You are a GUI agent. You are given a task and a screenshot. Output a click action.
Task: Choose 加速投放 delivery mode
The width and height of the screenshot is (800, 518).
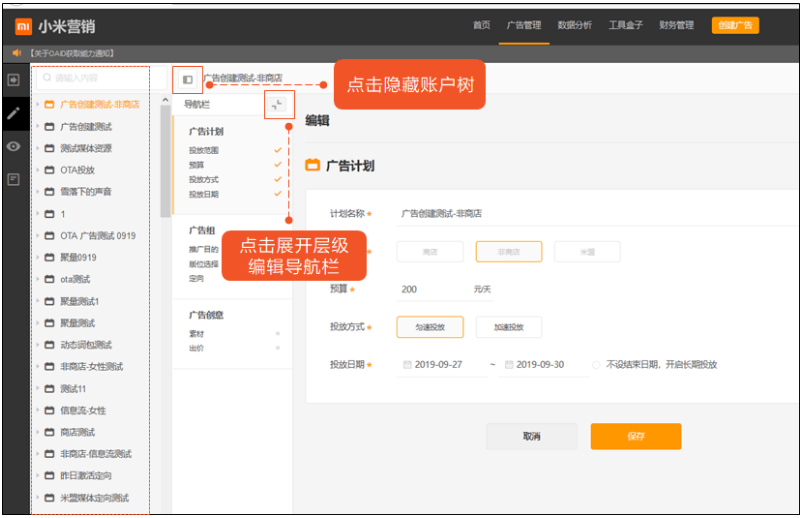[x=509, y=327]
